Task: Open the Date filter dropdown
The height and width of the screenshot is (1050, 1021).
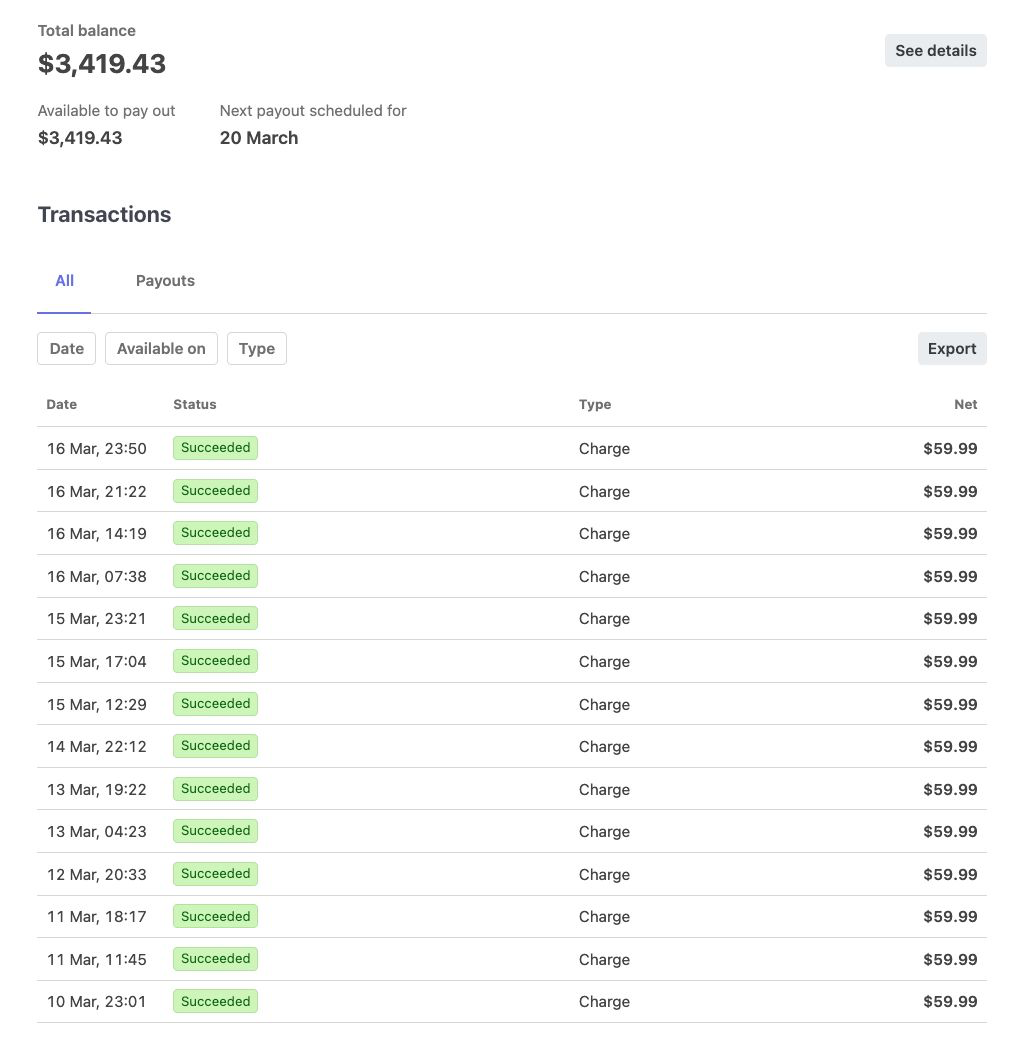Action: click(66, 348)
